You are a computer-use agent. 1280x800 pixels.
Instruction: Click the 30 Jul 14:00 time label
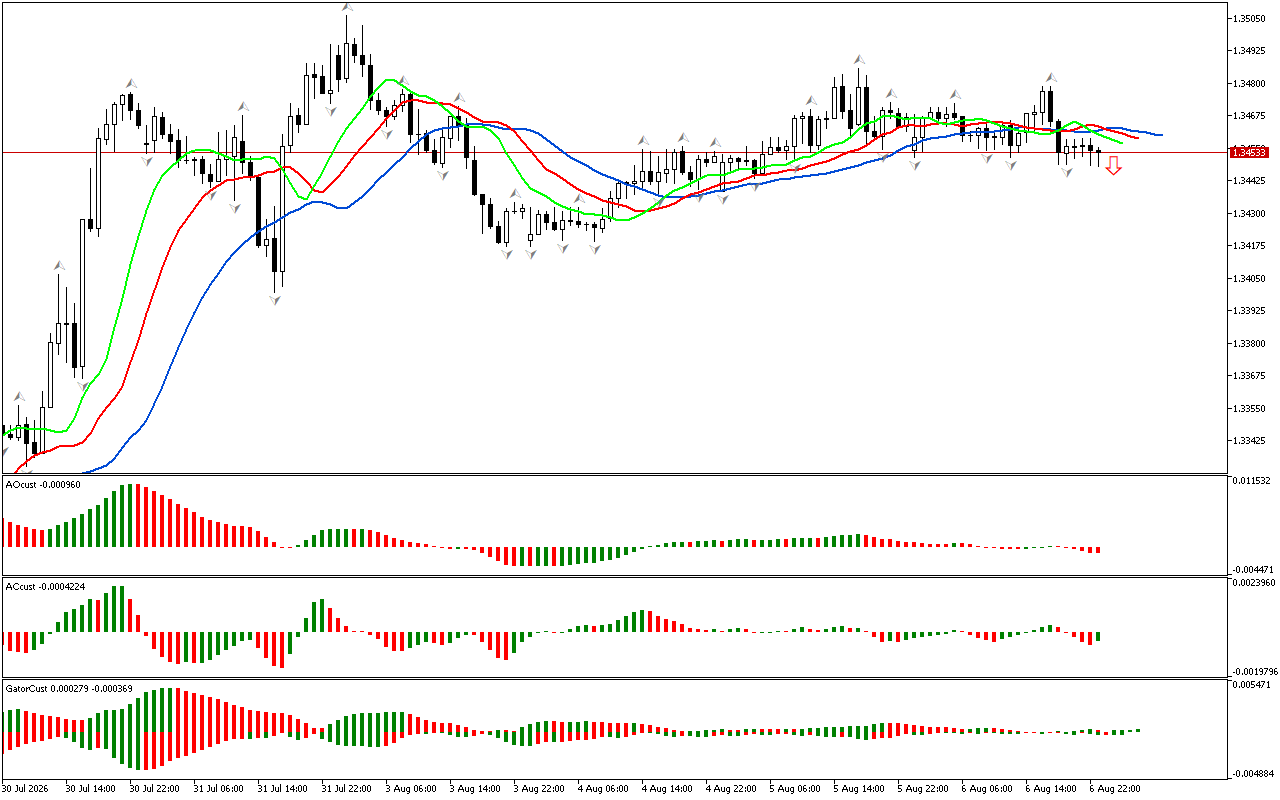[x=91, y=788]
